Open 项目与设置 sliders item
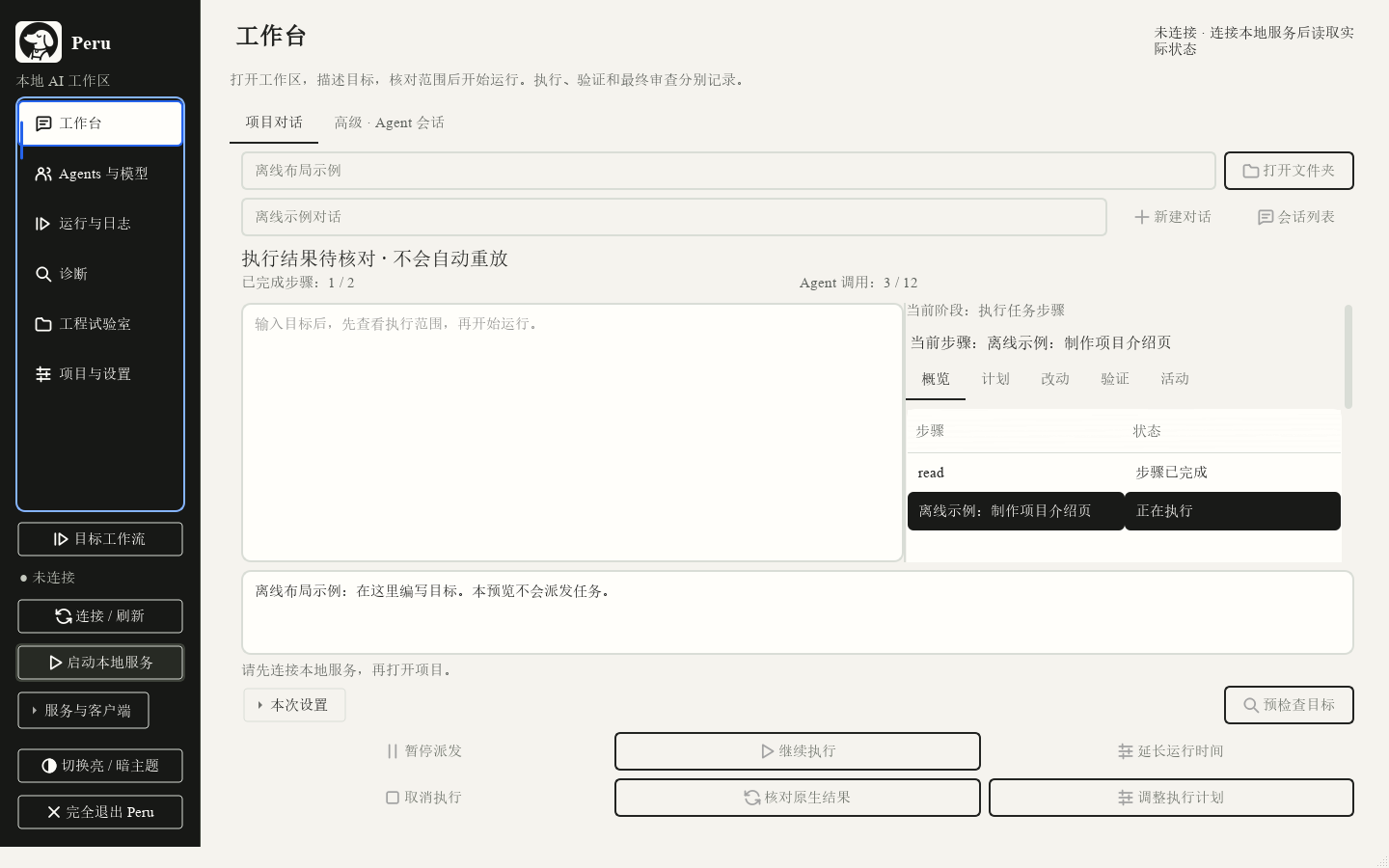The image size is (1389, 868). [x=100, y=374]
